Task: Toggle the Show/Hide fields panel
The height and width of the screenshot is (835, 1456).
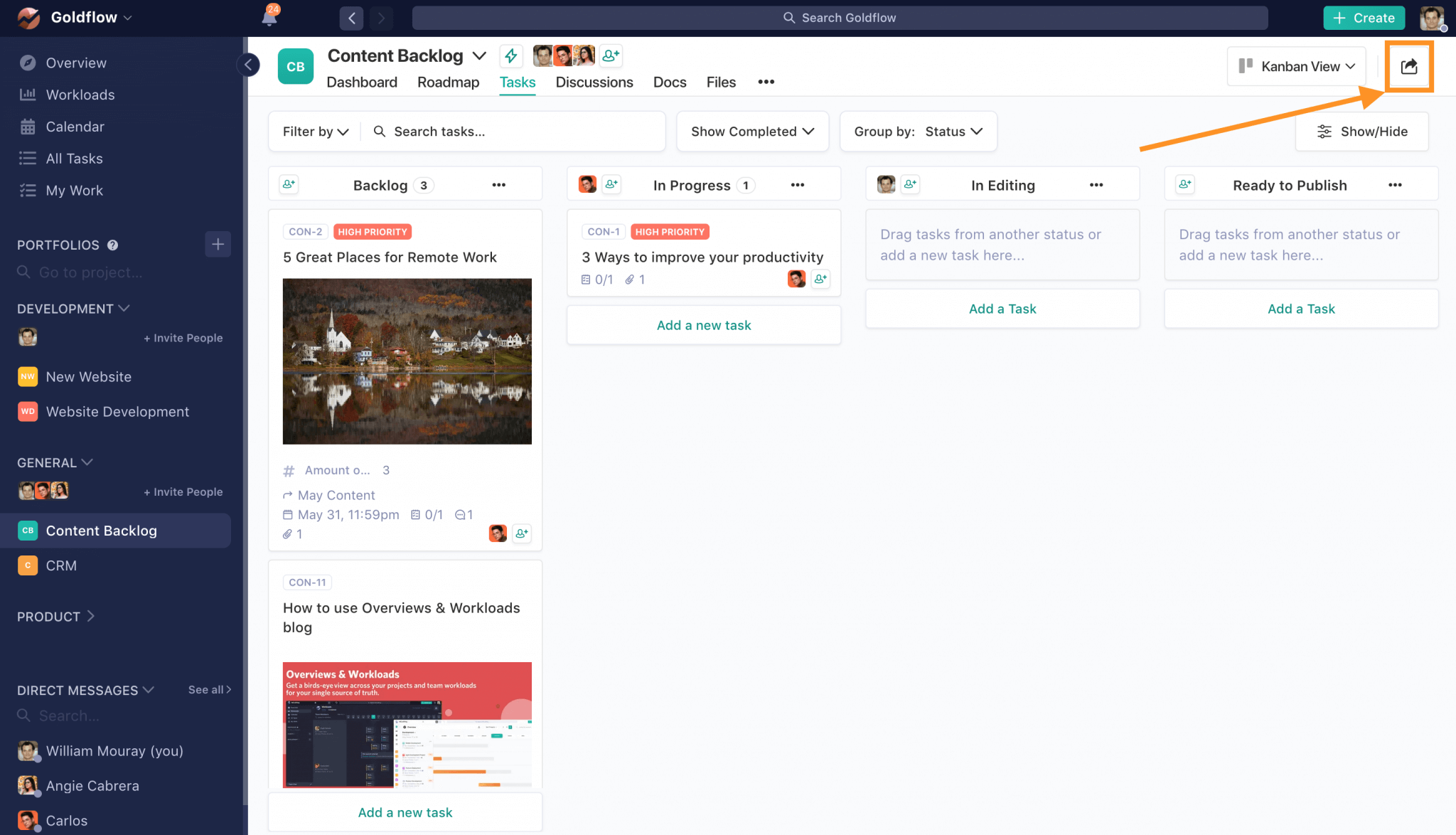Action: pyautogui.click(x=1361, y=131)
